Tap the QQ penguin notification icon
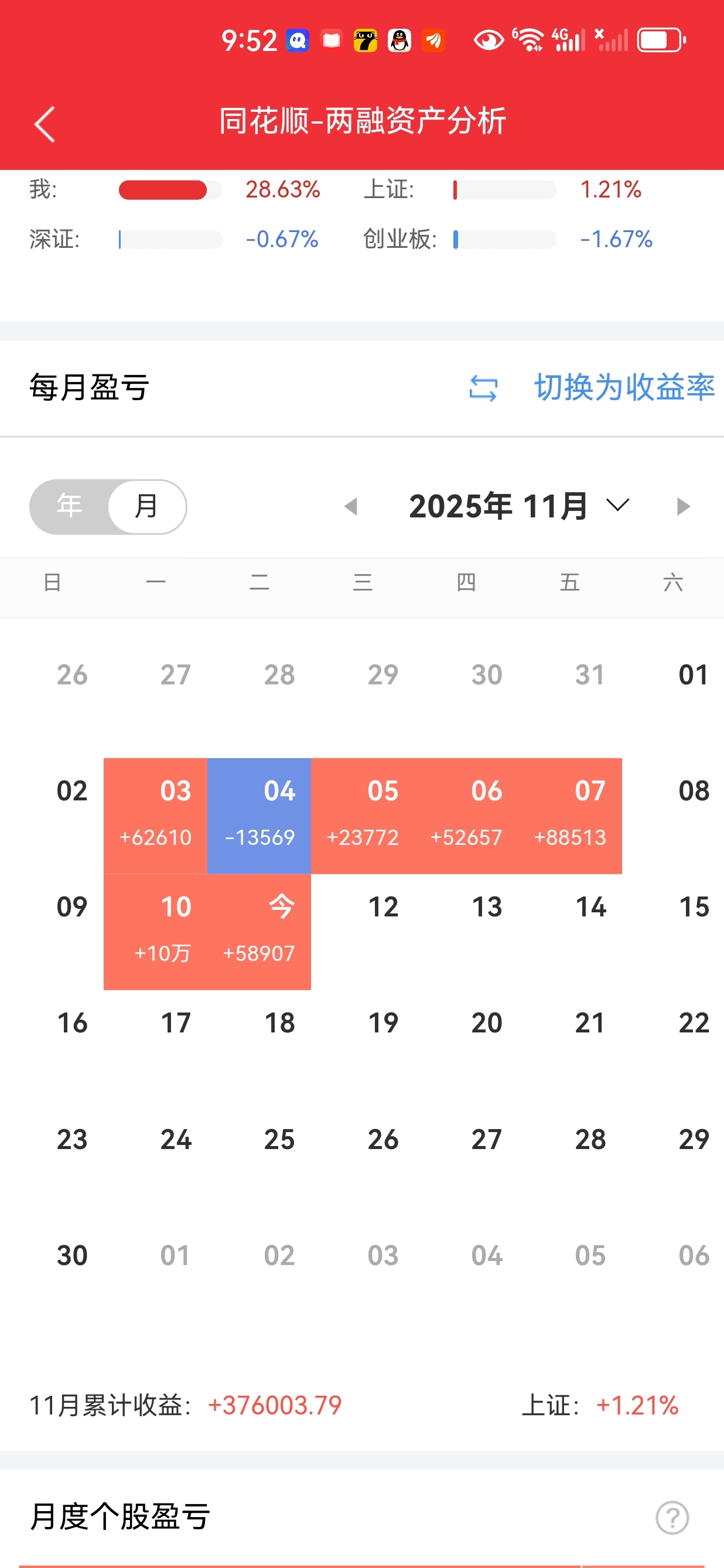 [x=399, y=41]
